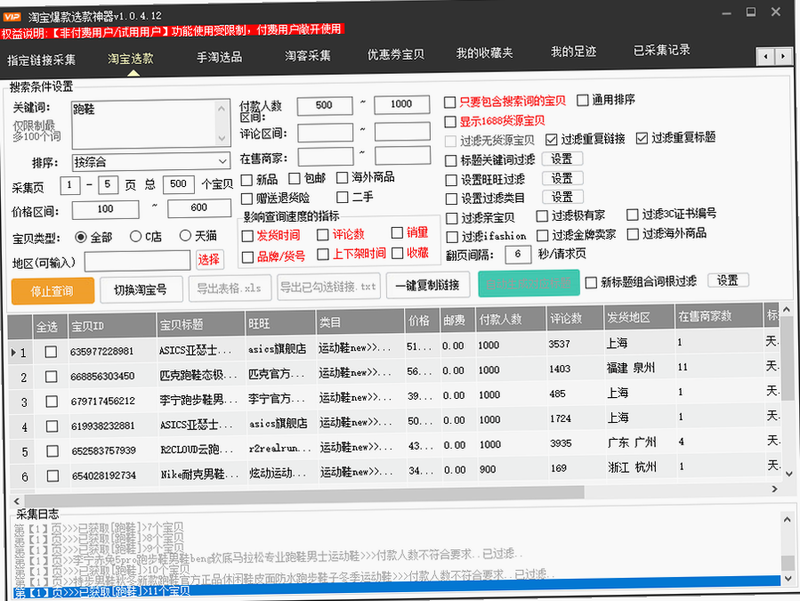
Task: Click the 一键复制链接 button
Action: point(428,285)
